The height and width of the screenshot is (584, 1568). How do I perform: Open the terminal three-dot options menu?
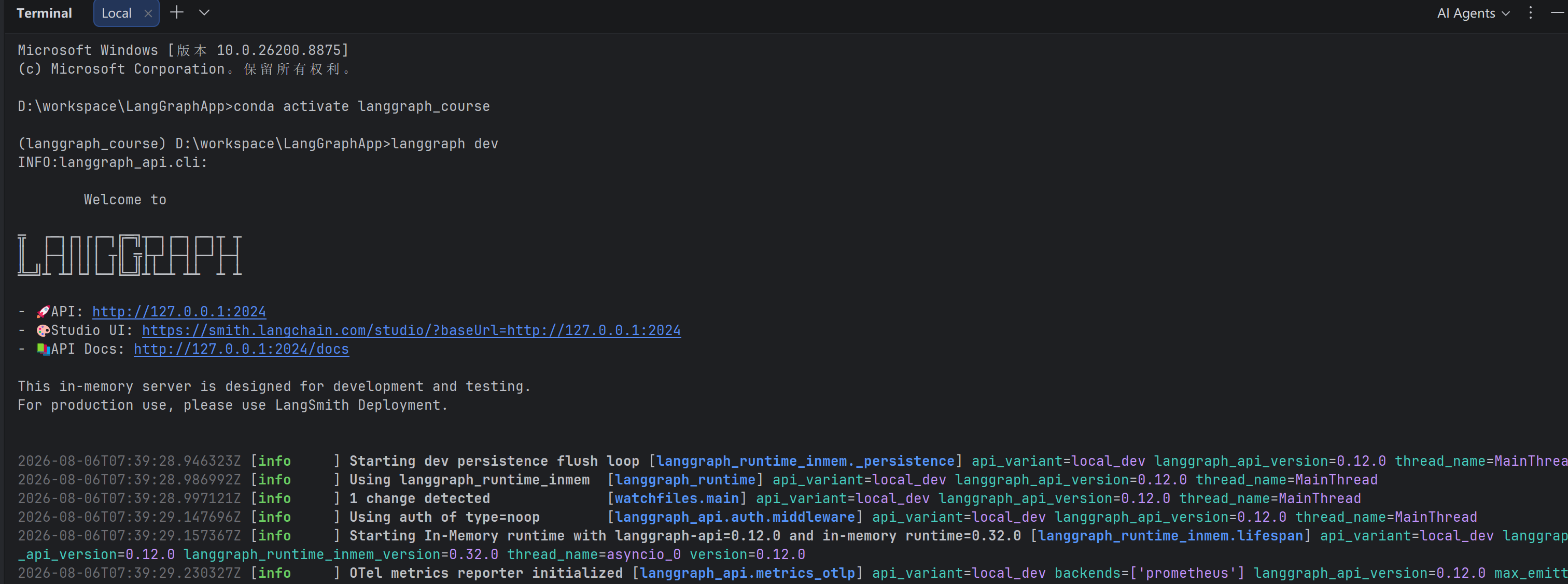[1530, 13]
